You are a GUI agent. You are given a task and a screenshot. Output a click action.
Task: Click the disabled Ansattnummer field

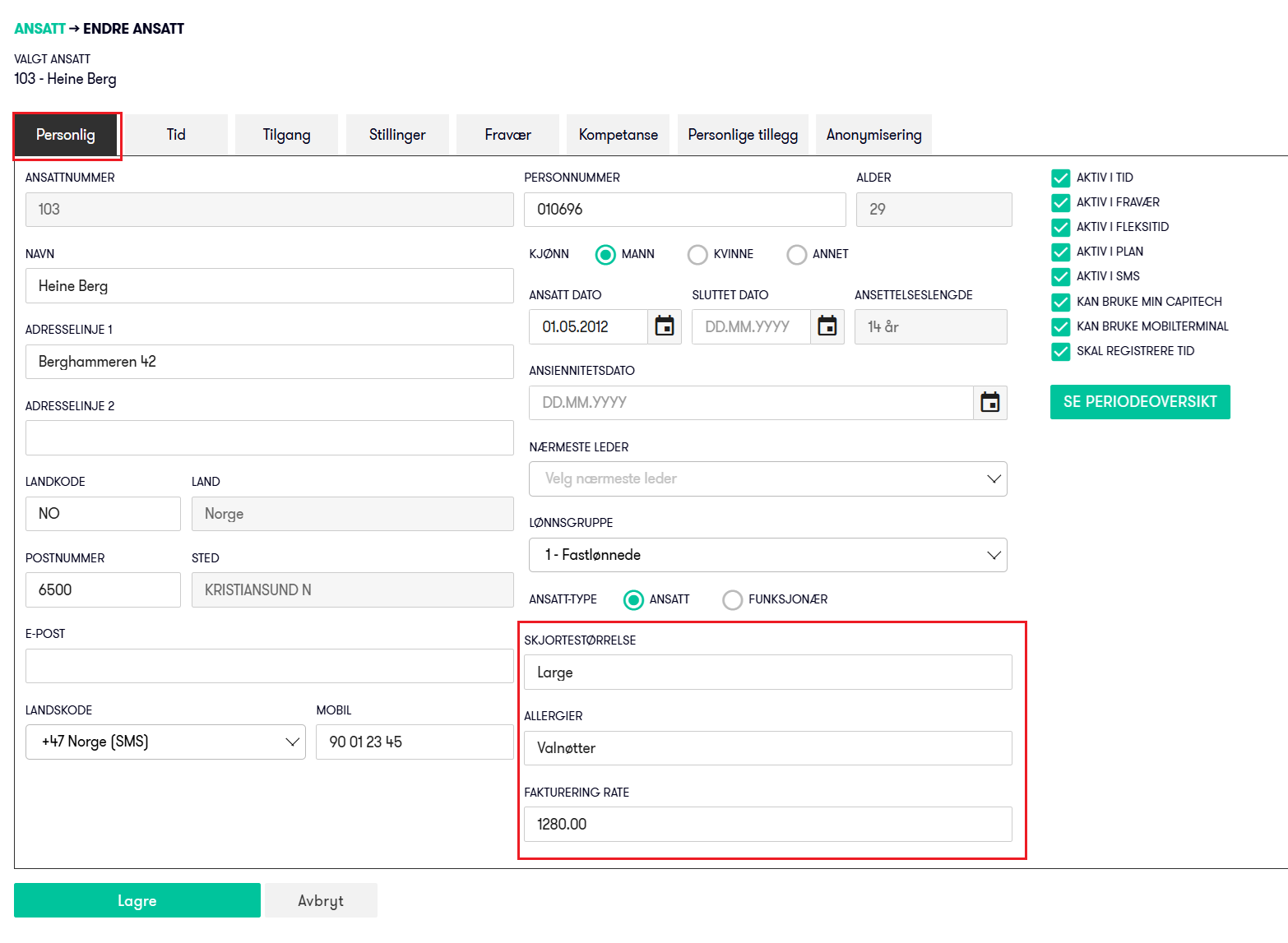(x=270, y=210)
